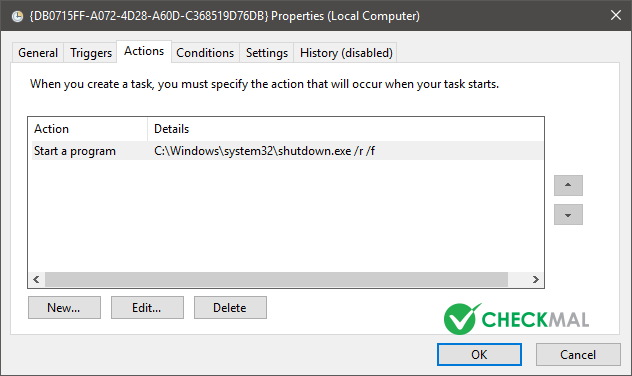The width and height of the screenshot is (632, 376).
Task: Confirm with the OK button
Action: point(479,355)
